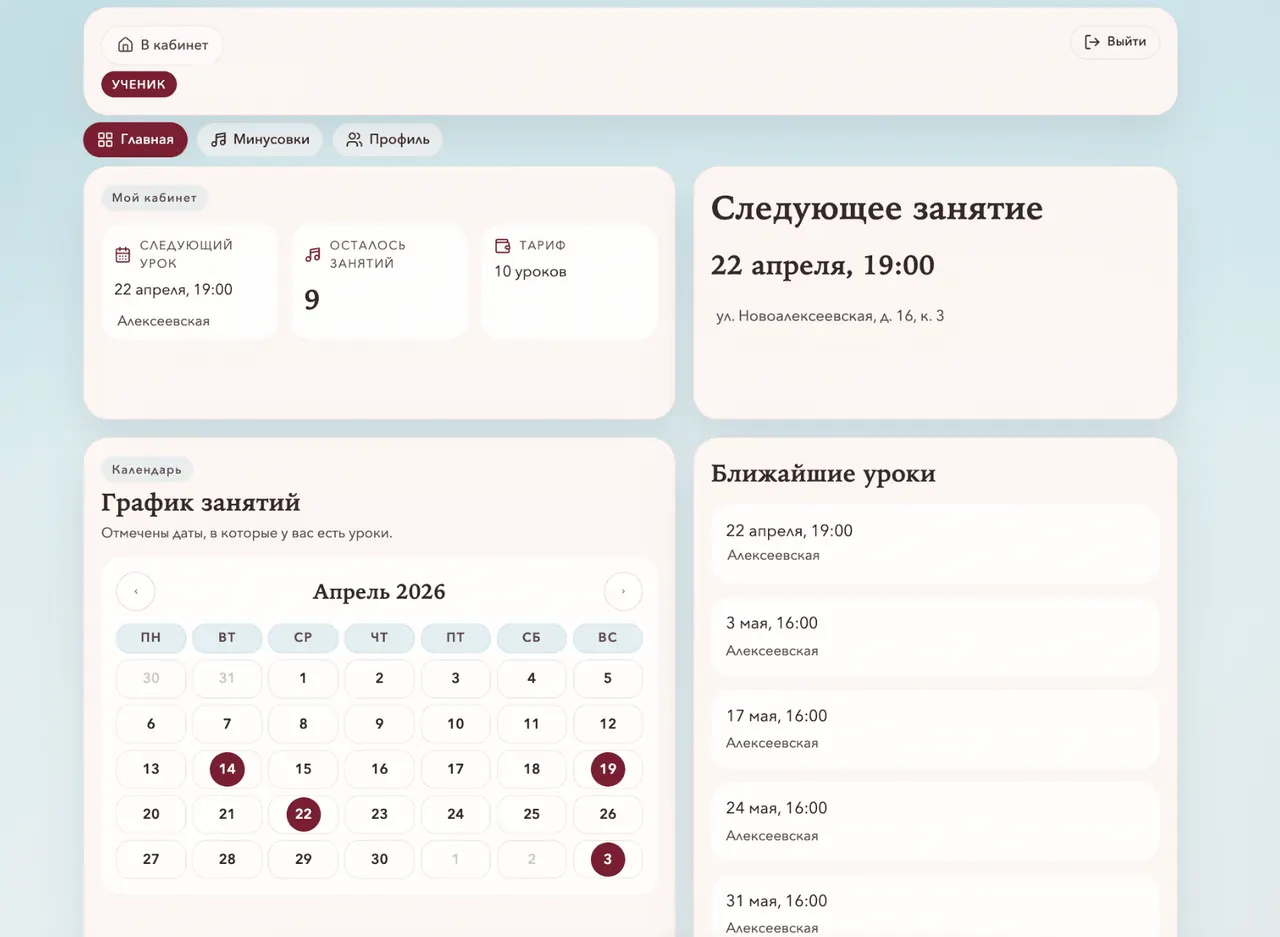Select the Главная tab
The height and width of the screenshot is (937, 1280).
point(135,140)
